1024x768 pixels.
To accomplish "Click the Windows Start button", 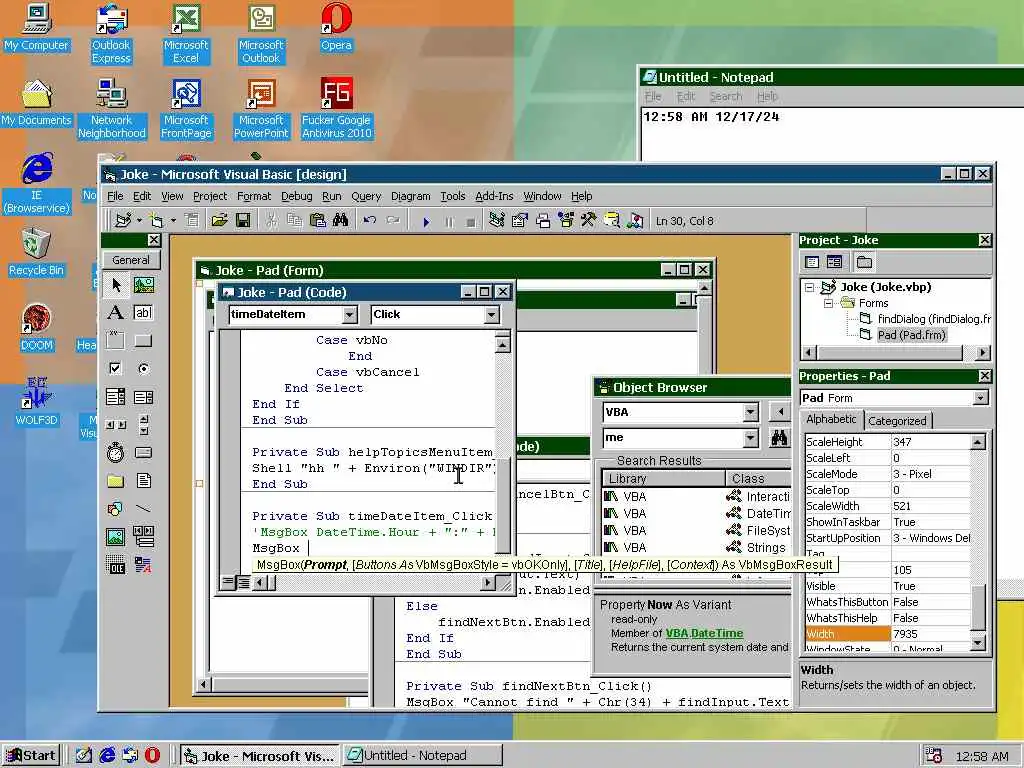I will click(31, 756).
